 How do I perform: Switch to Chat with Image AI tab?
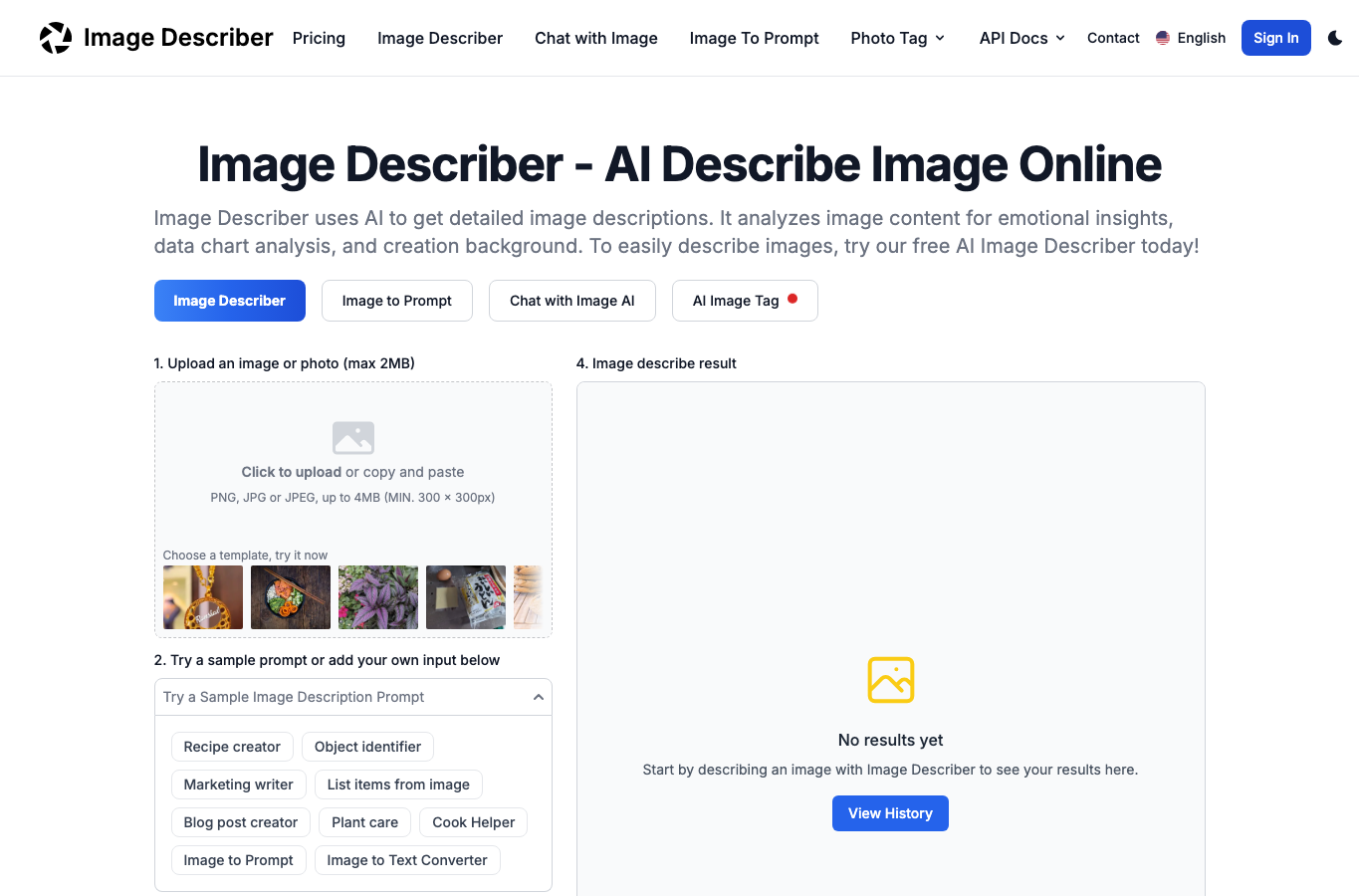pyautogui.click(x=572, y=301)
